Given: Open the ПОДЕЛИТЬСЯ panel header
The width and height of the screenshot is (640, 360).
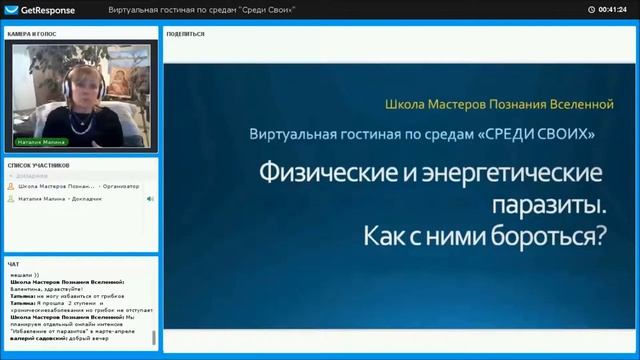Looking at the screenshot, I should click(185, 34).
